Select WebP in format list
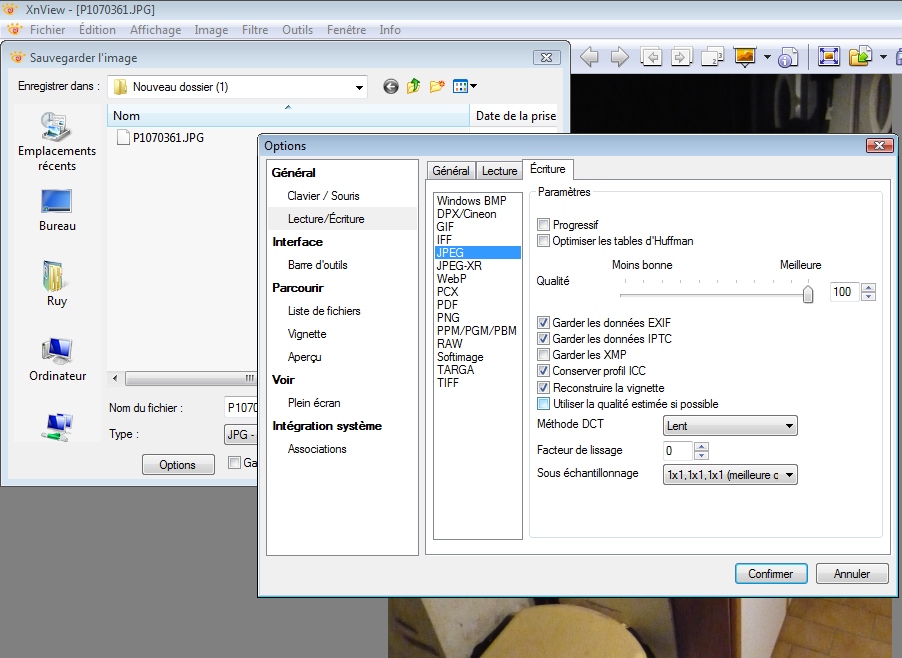 pos(452,278)
